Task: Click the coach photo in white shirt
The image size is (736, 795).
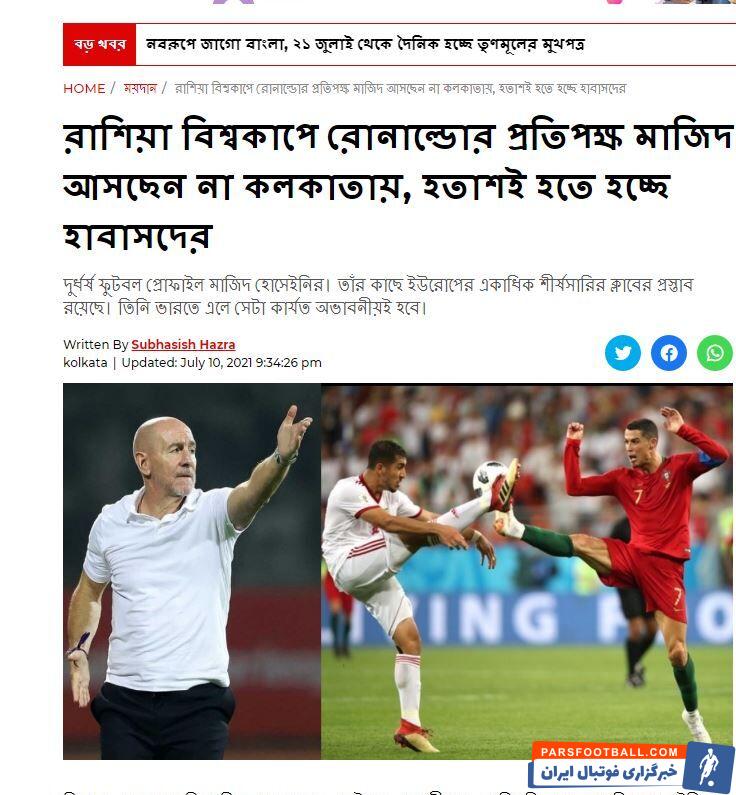Action: [192, 571]
